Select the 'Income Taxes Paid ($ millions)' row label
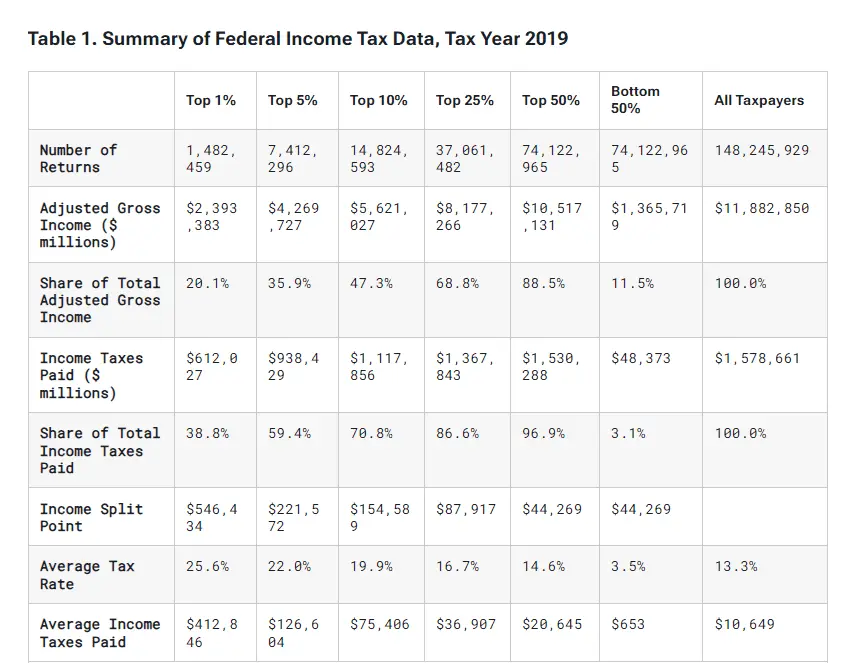Viewport: 852px width, 663px height. point(91,375)
